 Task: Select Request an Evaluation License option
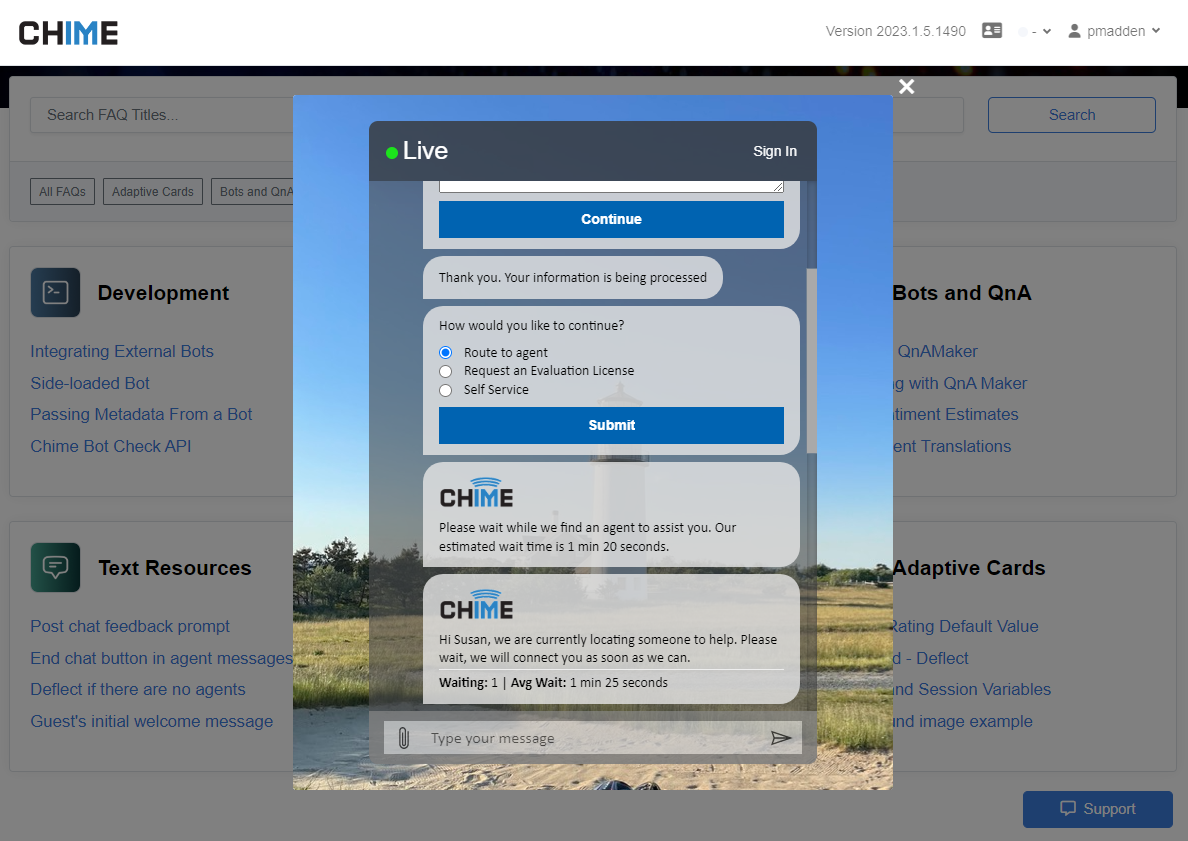pos(446,371)
